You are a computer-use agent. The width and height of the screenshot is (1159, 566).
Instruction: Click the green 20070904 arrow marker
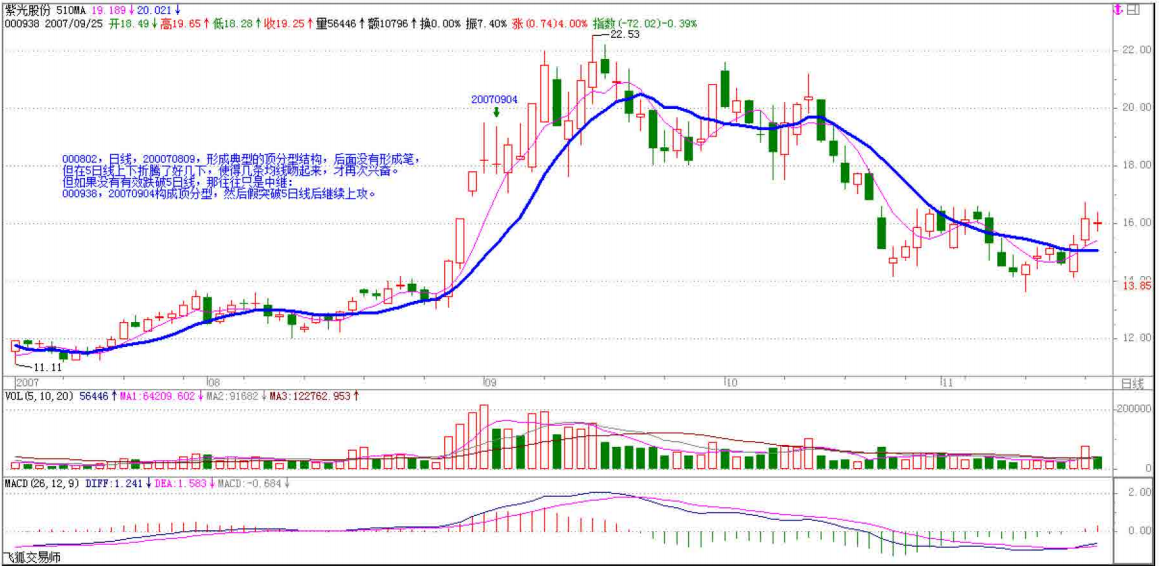[x=496, y=113]
